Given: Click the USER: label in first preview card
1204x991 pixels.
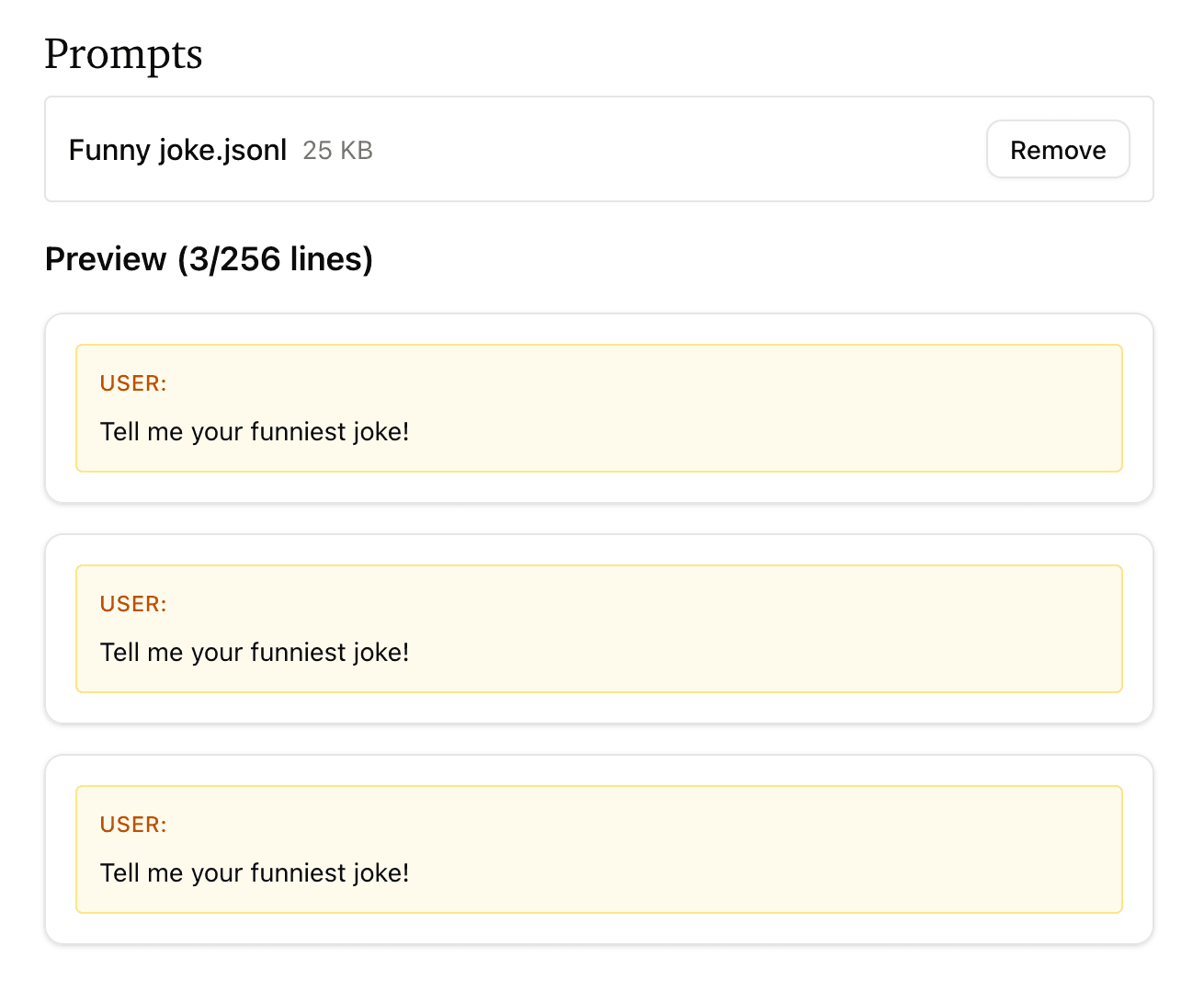Looking at the screenshot, I should (133, 383).
